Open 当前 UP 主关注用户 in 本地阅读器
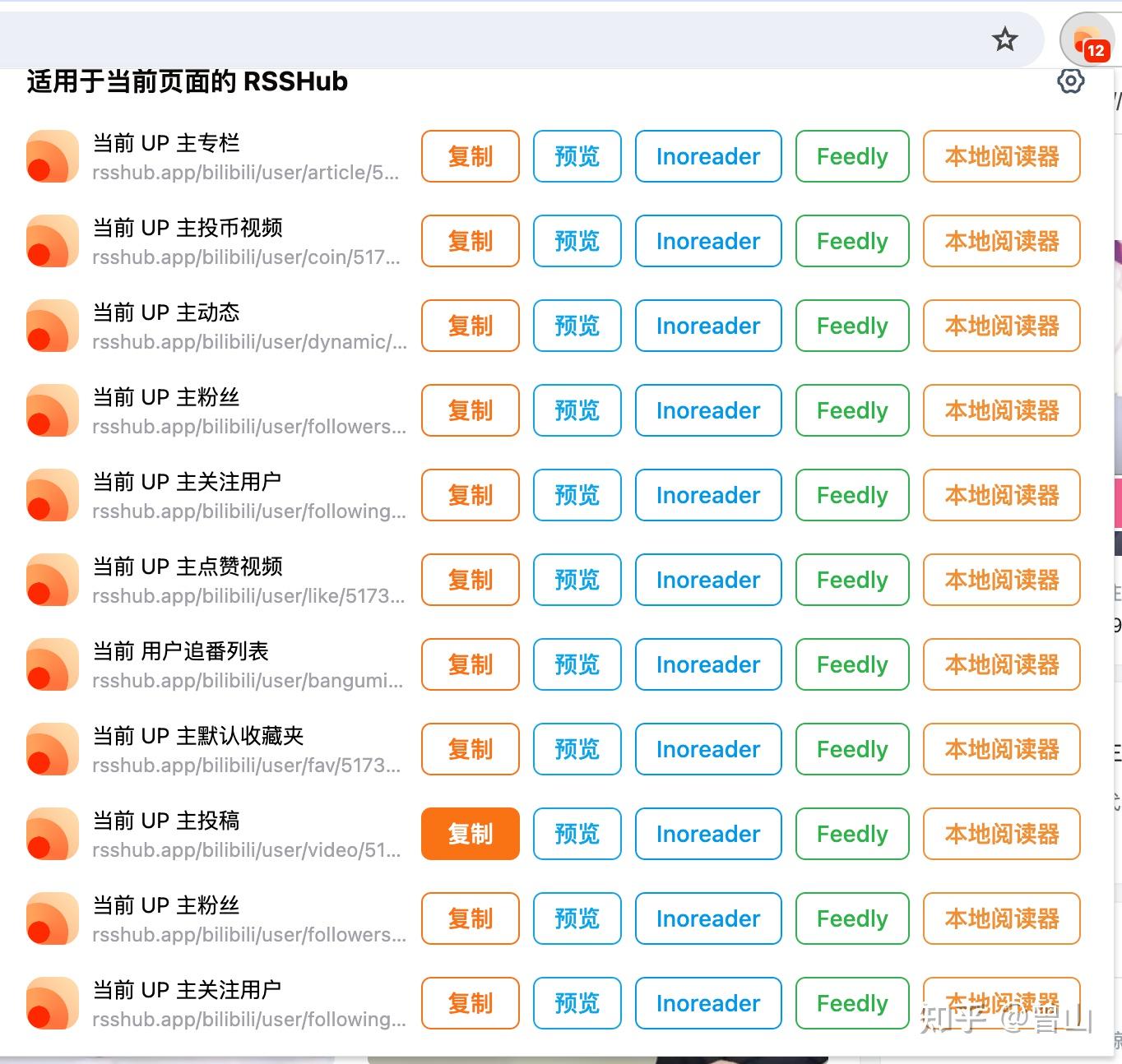Image resolution: width=1122 pixels, height=1064 pixels. pos(1001,495)
